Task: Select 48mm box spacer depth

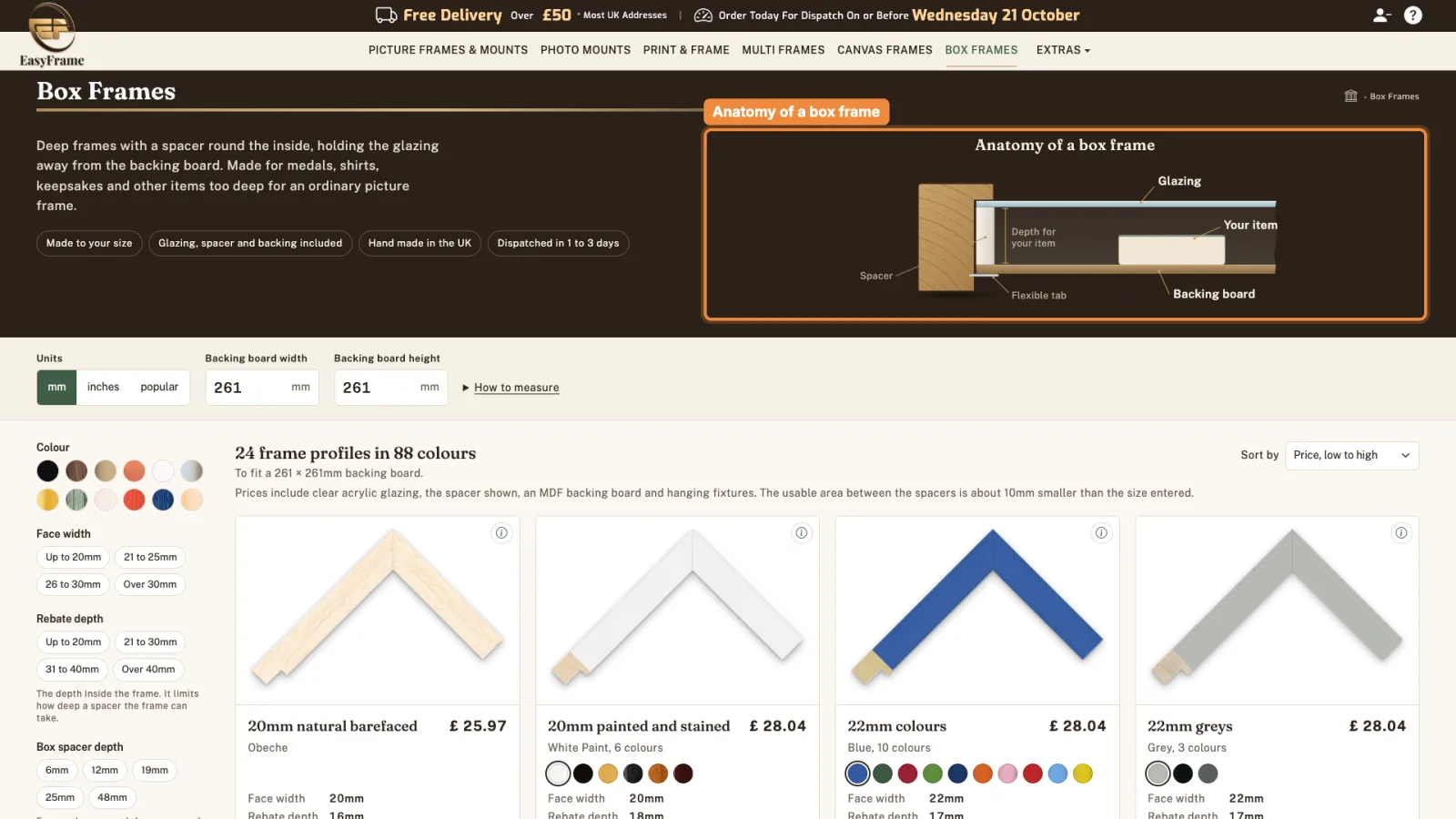Action: [112, 797]
